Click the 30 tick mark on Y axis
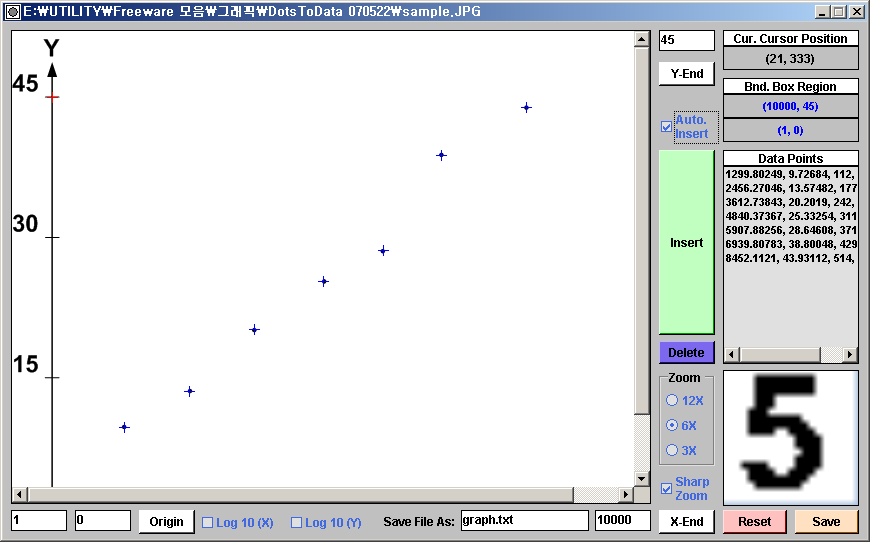Screen dimensions: 870x542 point(52,237)
